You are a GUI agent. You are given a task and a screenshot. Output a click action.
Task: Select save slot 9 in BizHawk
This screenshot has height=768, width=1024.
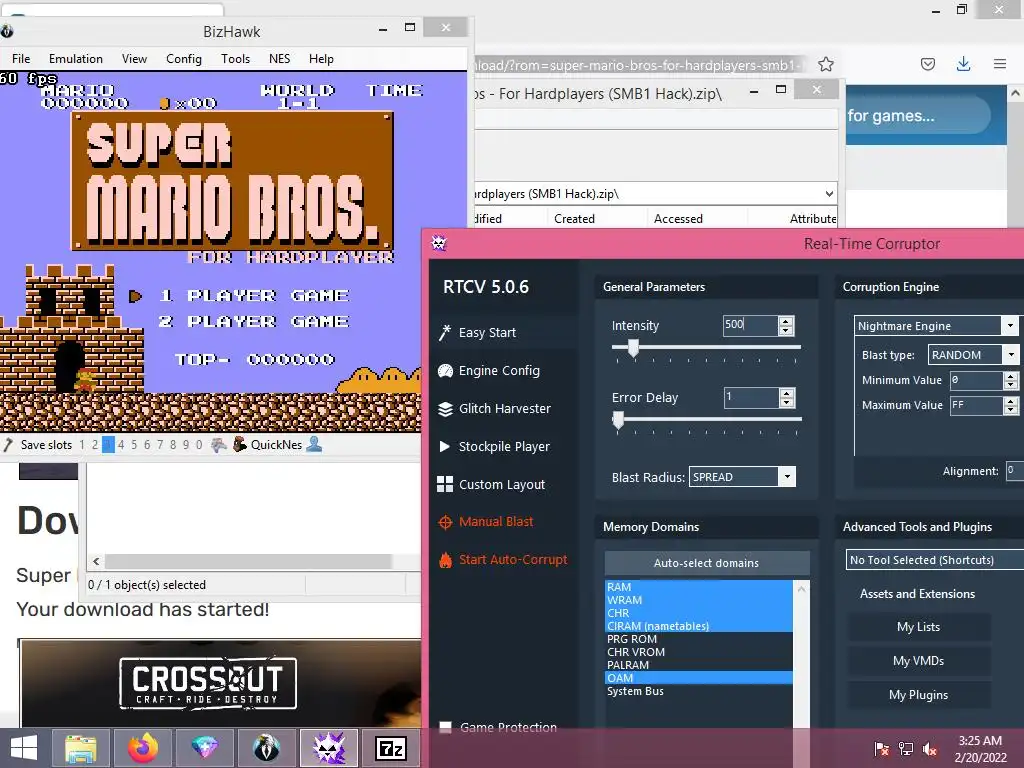pyautogui.click(x=186, y=445)
